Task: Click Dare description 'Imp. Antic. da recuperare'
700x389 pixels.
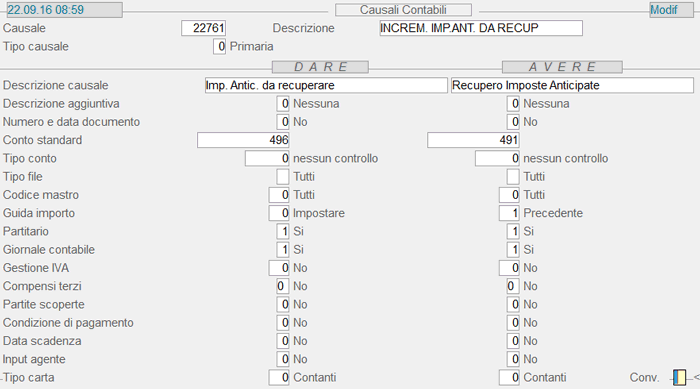Action: pos(326,85)
